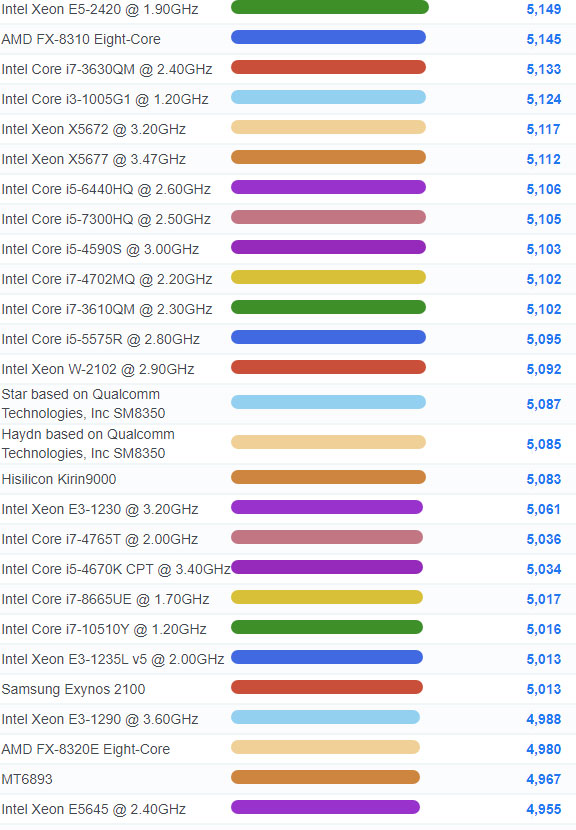Screen dimensions: 576x830
Task: Click score 5,103
Action: pos(544,249)
